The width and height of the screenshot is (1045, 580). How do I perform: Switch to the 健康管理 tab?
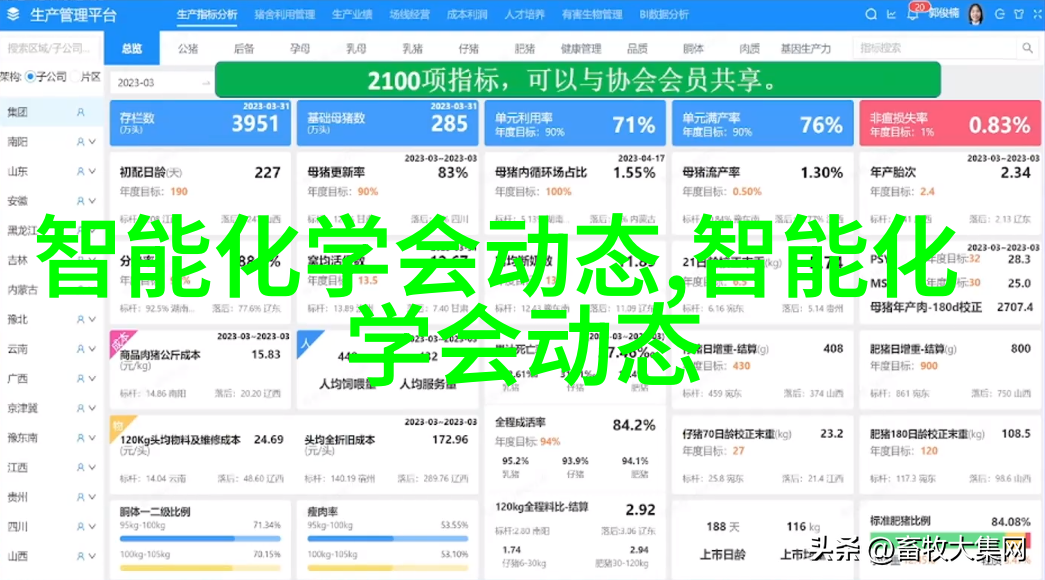[580, 48]
